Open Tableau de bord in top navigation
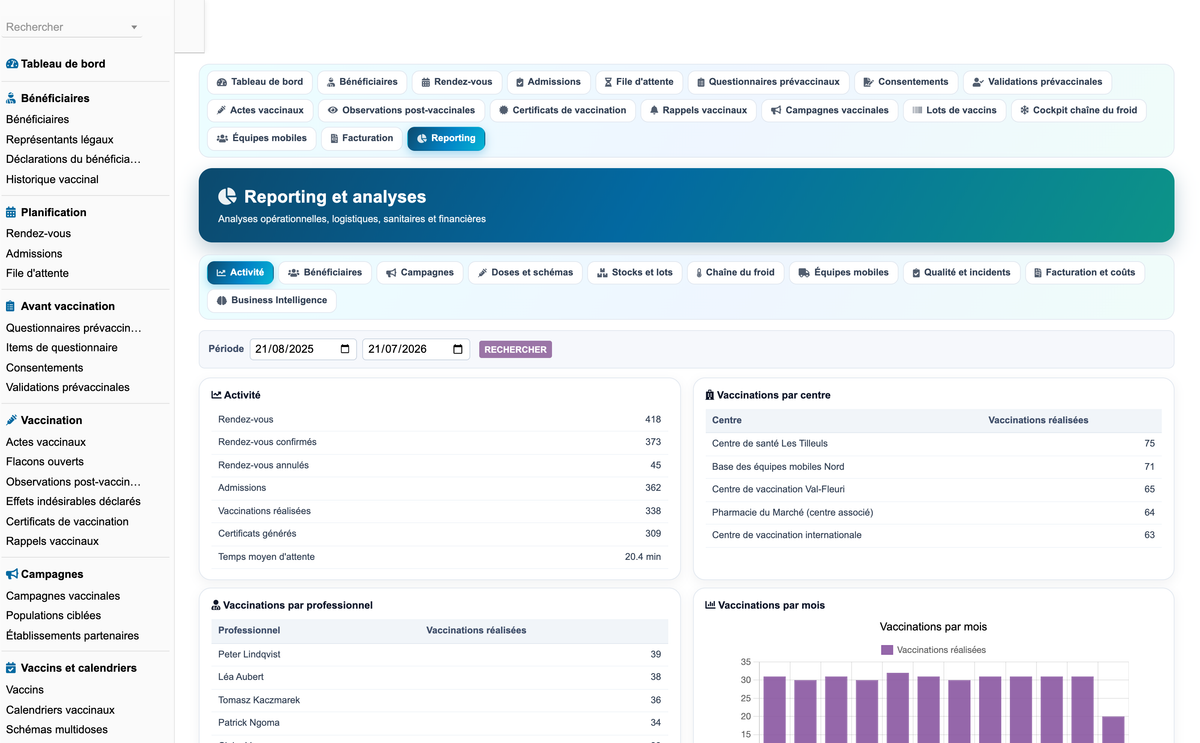Image resolution: width=1200 pixels, height=743 pixels. (260, 82)
